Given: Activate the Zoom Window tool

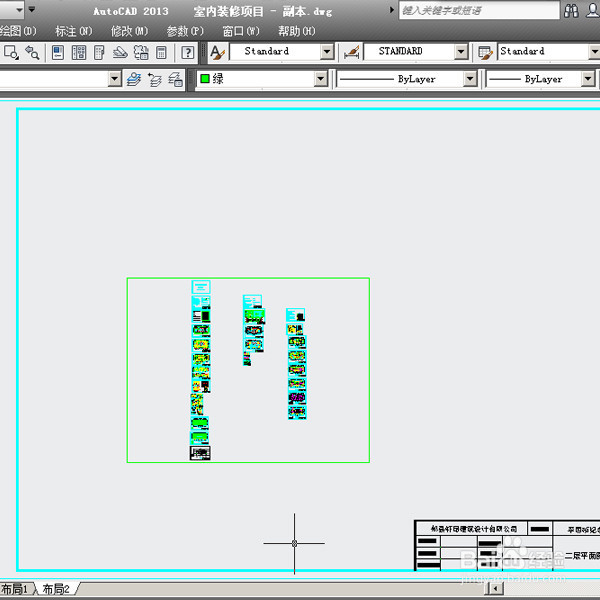Looking at the screenshot, I should [11, 52].
